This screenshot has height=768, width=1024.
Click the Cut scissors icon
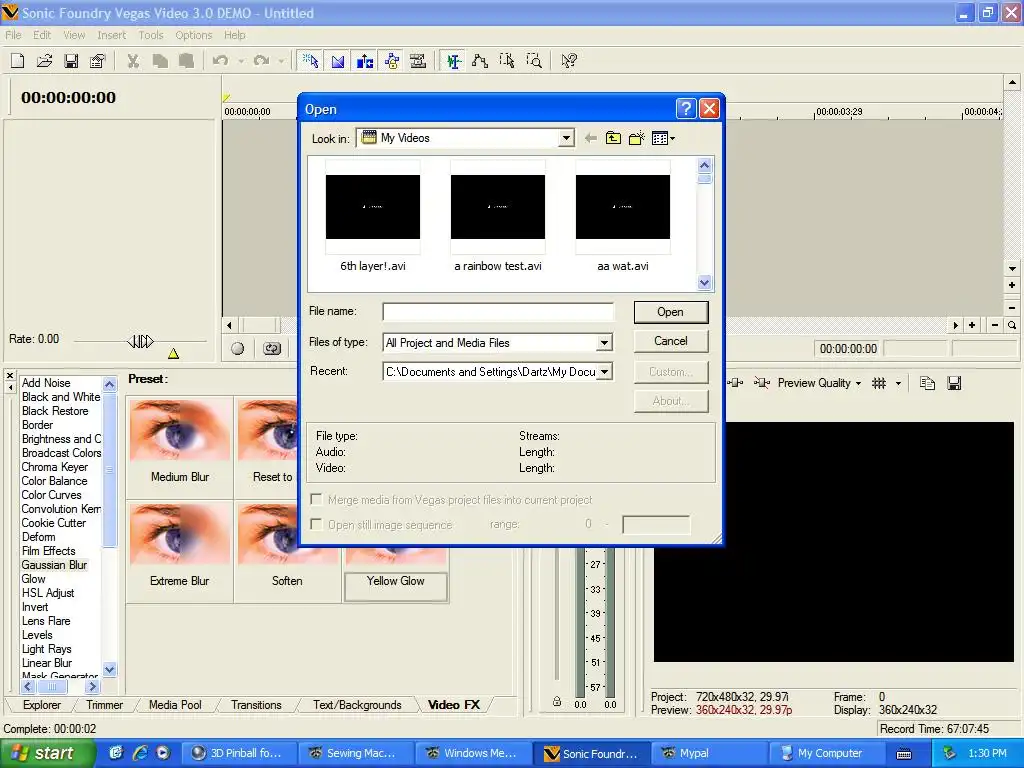[x=133, y=61]
